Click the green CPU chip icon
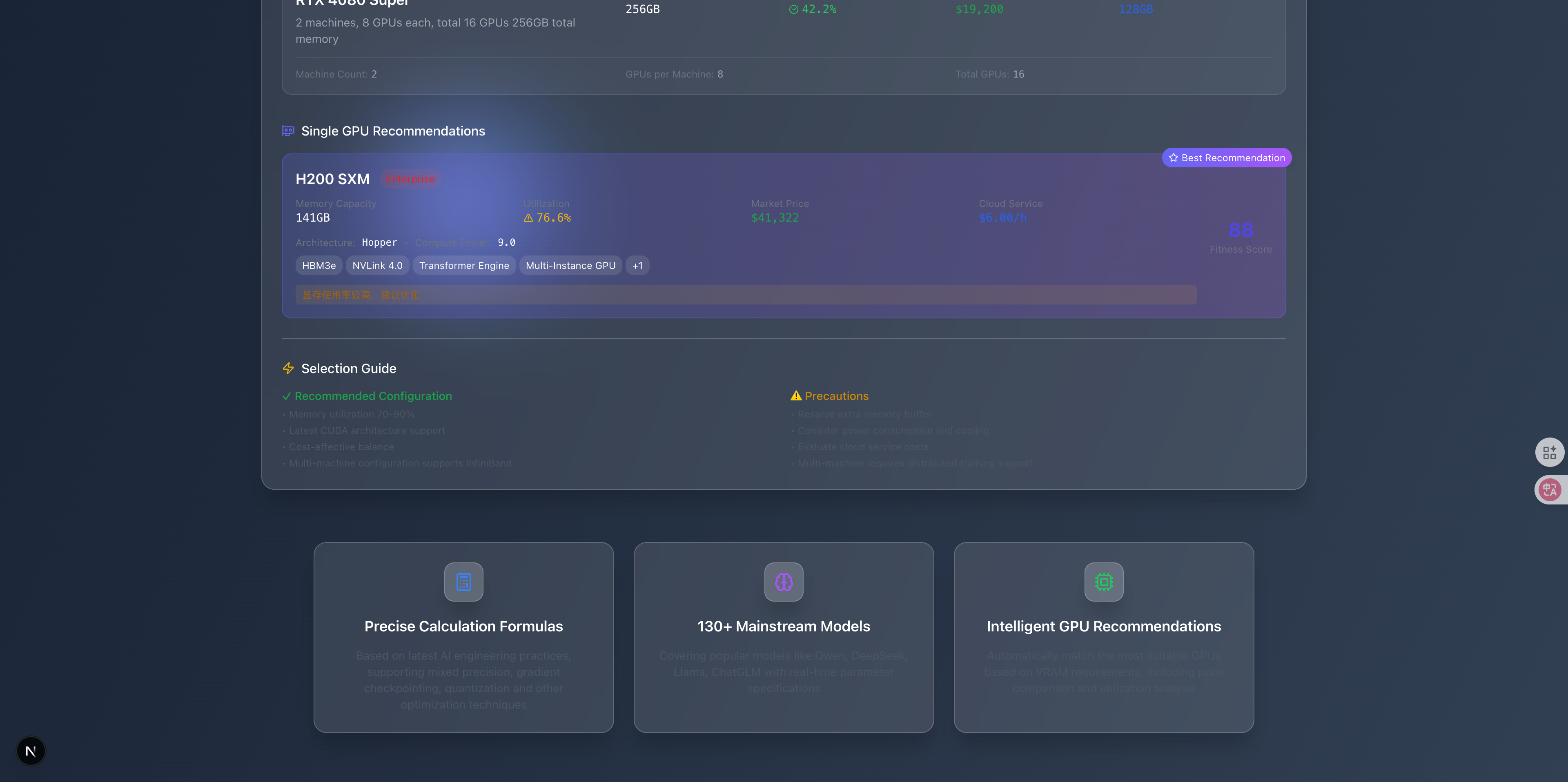This screenshot has width=1568, height=782. point(1104,582)
